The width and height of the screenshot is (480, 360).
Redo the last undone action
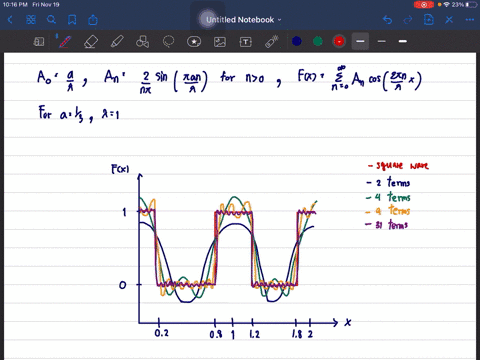click(x=408, y=20)
